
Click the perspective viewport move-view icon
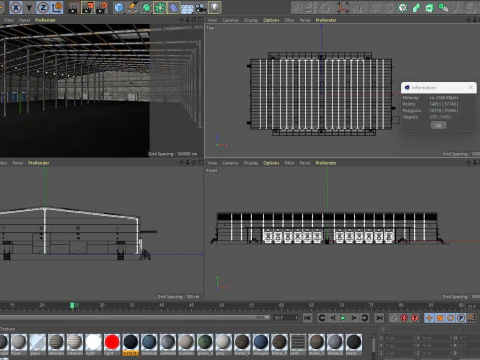[181, 20]
